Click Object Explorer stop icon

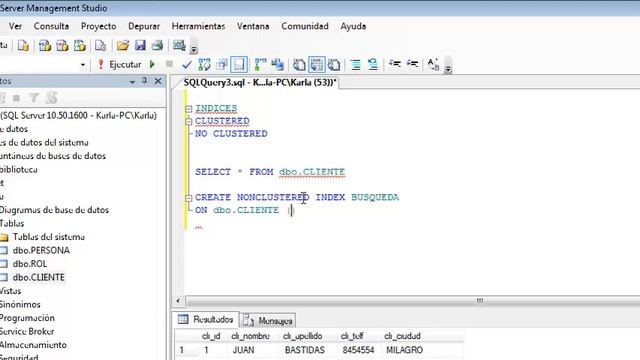coord(16,98)
